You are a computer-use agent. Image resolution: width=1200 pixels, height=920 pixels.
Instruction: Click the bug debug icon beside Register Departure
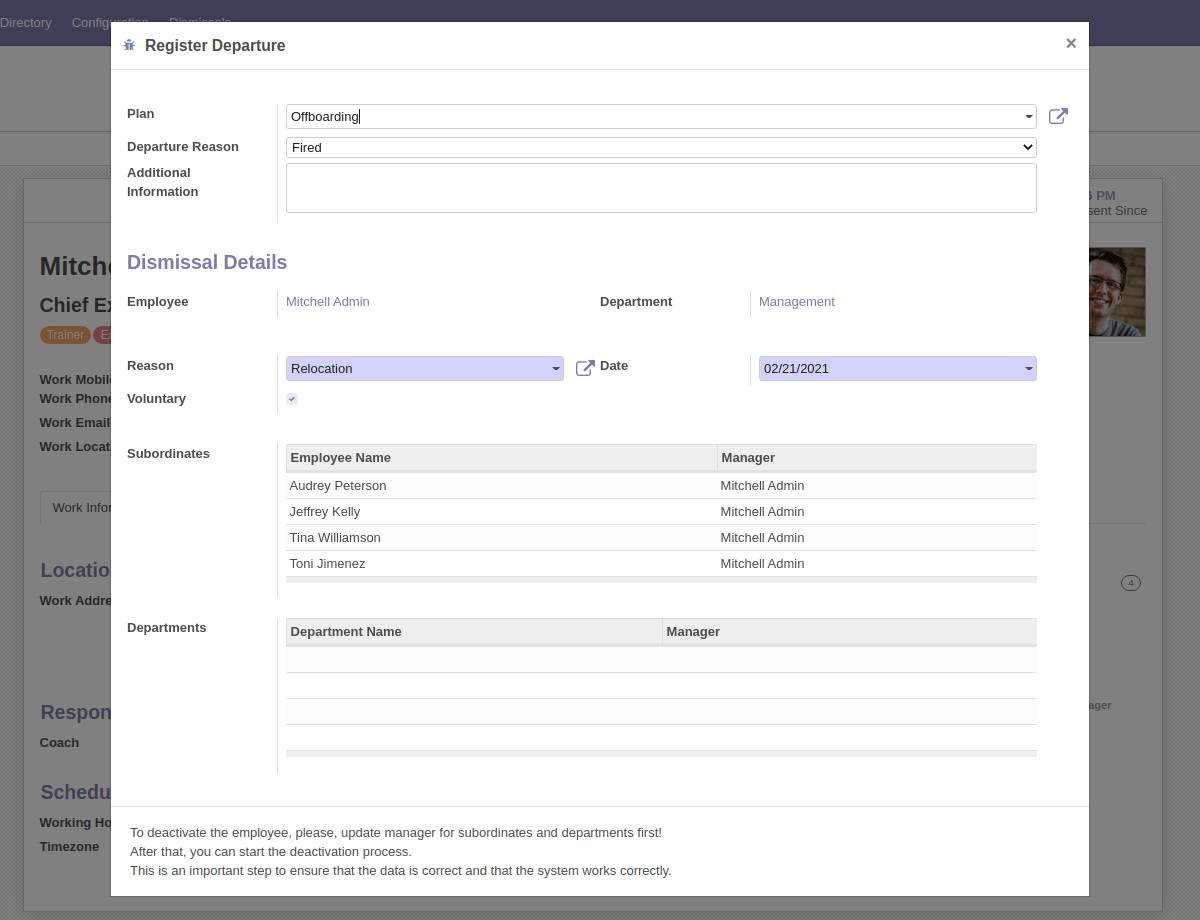pos(129,45)
